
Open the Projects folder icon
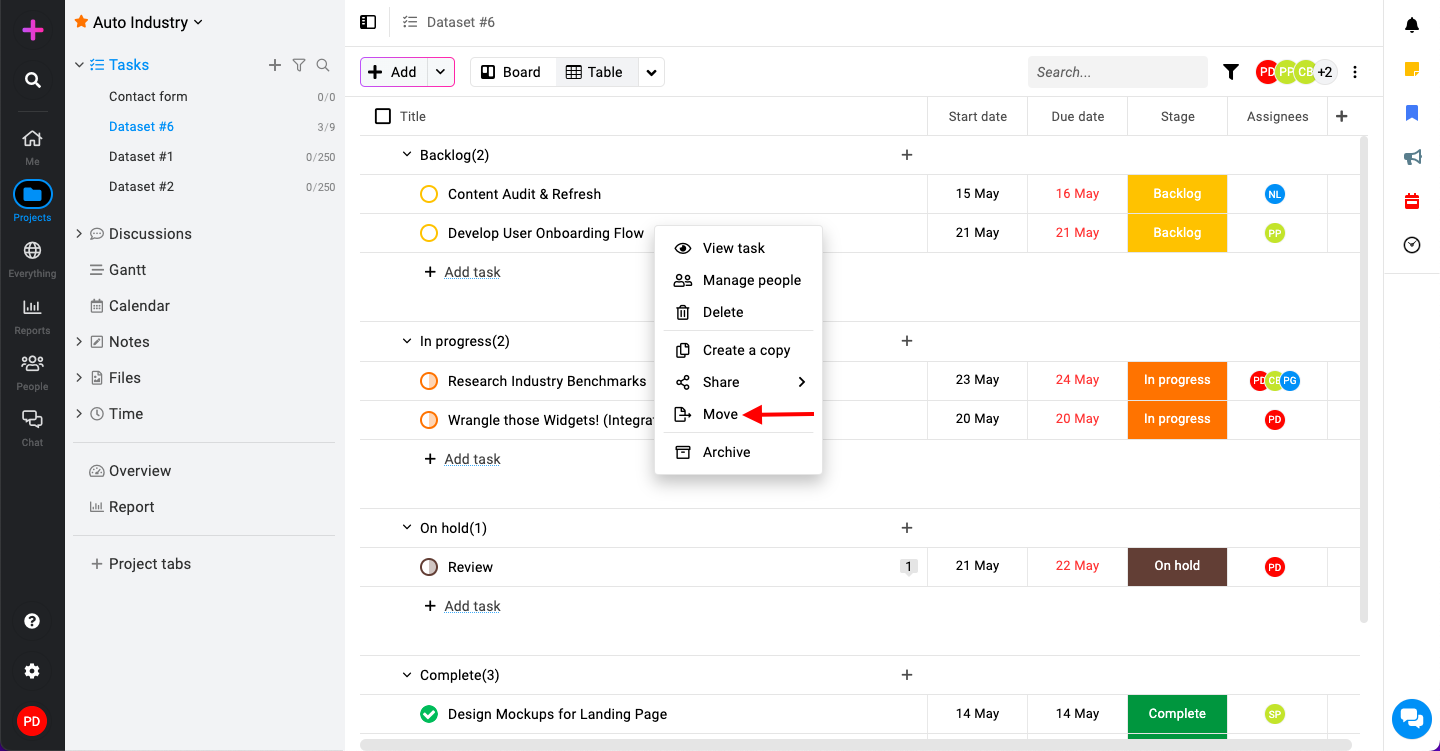[32, 194]
